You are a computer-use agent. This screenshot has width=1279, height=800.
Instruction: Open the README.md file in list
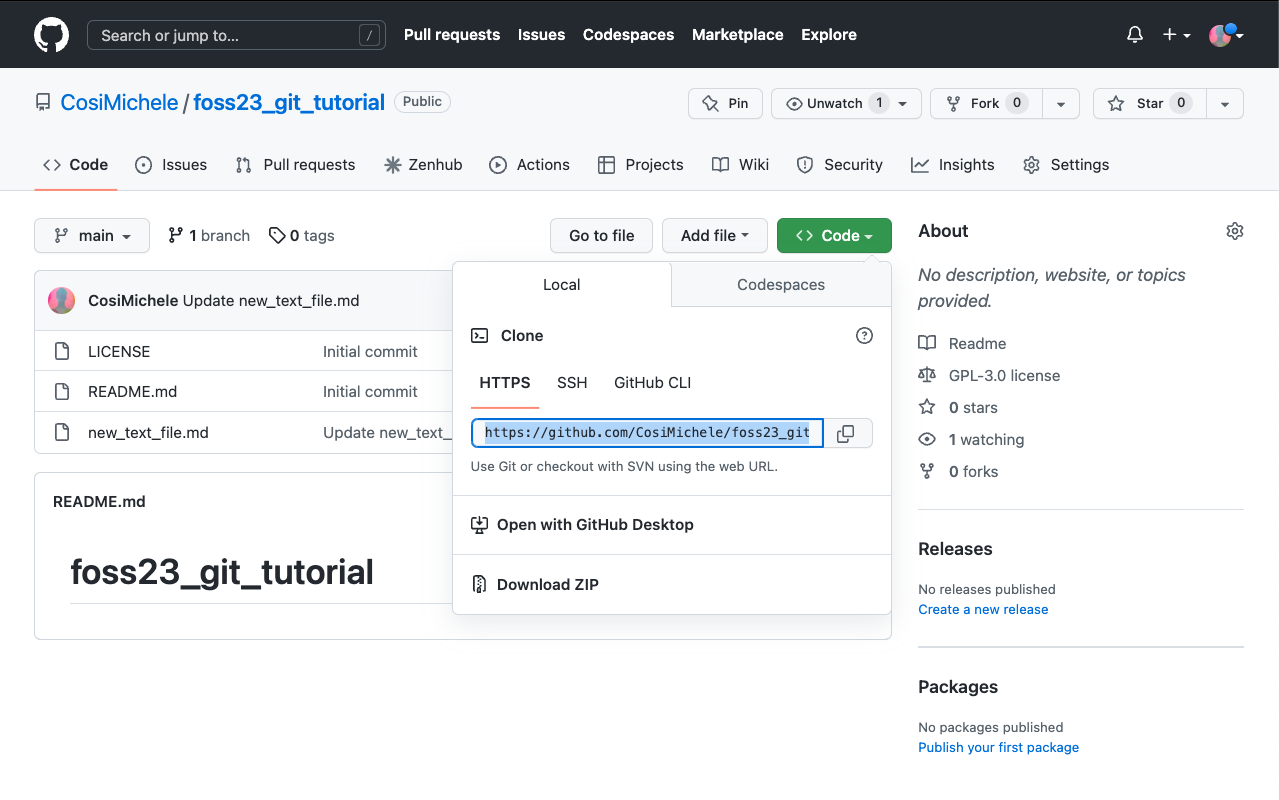(133, 392)
